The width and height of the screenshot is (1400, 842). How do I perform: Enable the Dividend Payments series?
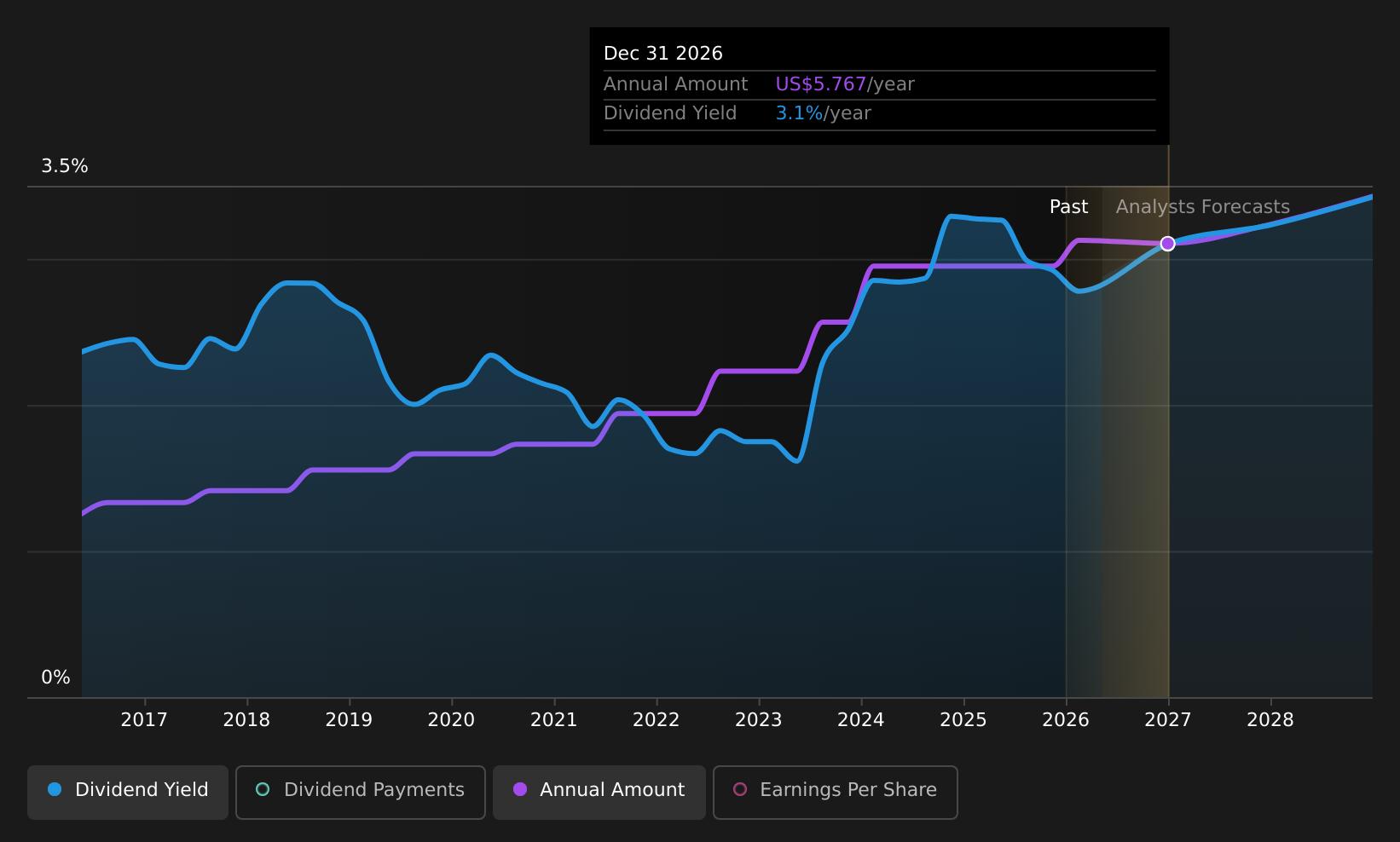360,792
